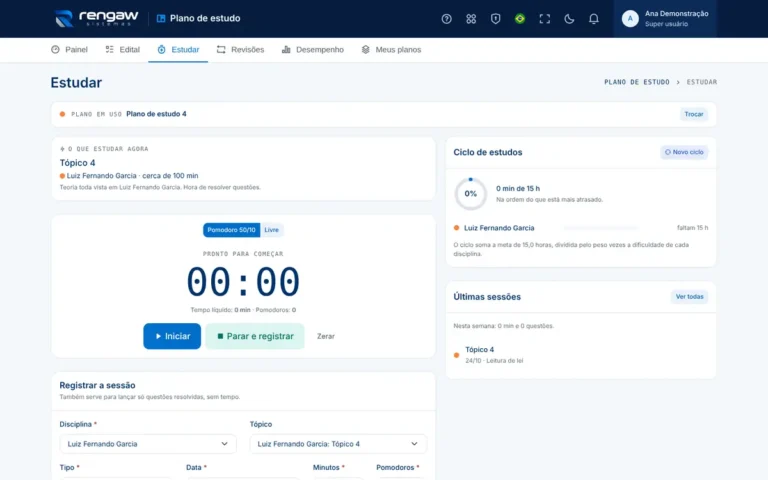Click the Registrar a sessão heading
This screenshot has width=768, height=480.
(x=97, y=385)
